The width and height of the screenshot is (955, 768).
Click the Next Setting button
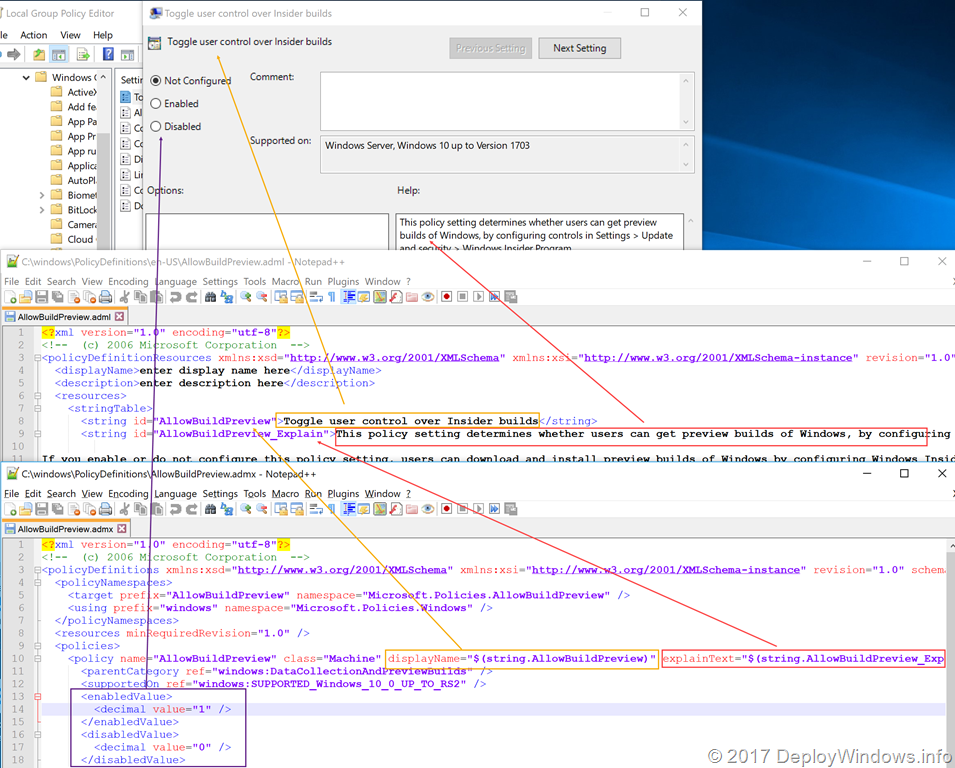point(579,48)
